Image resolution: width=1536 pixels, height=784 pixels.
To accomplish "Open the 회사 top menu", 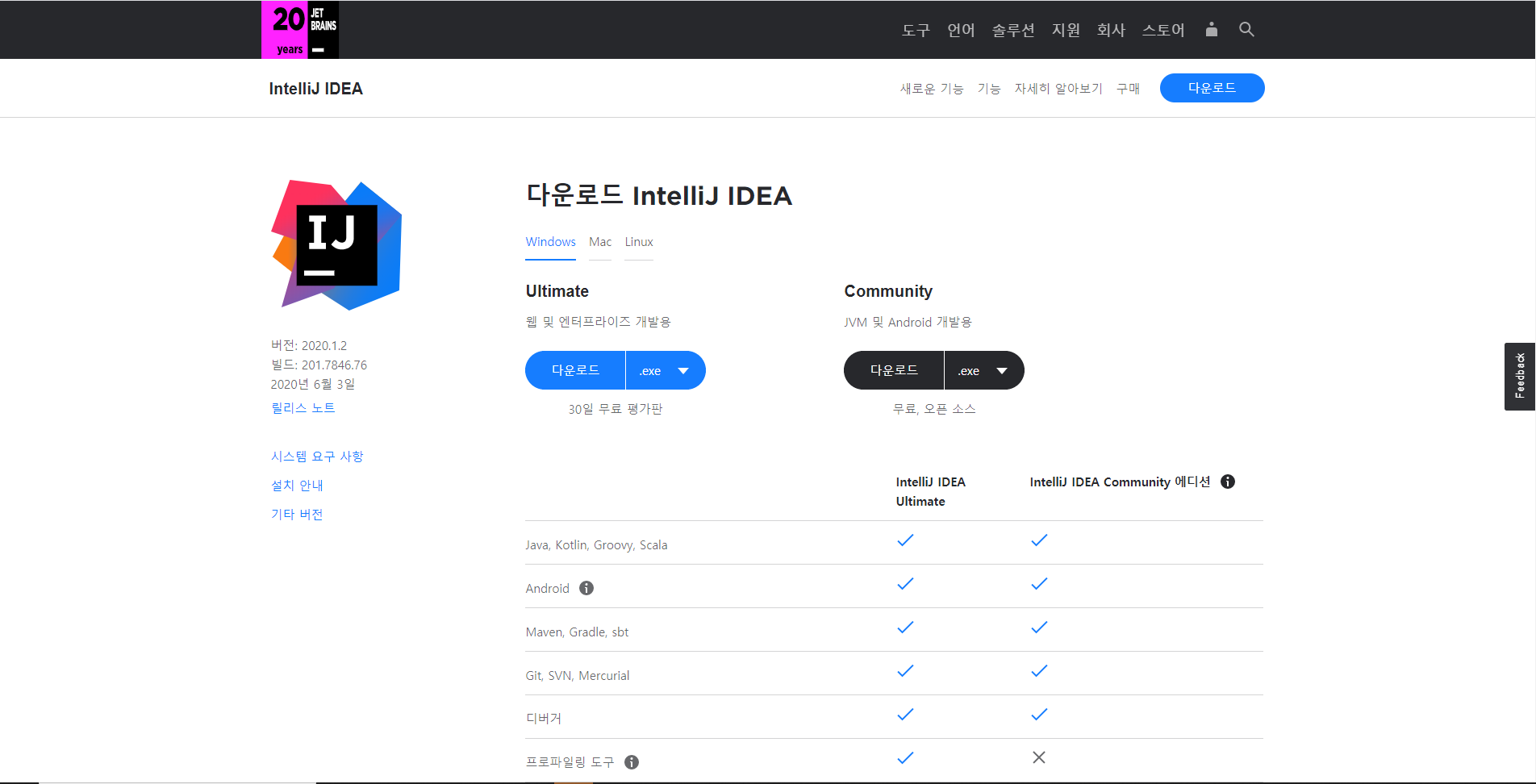I will (x=1111, y=30).
